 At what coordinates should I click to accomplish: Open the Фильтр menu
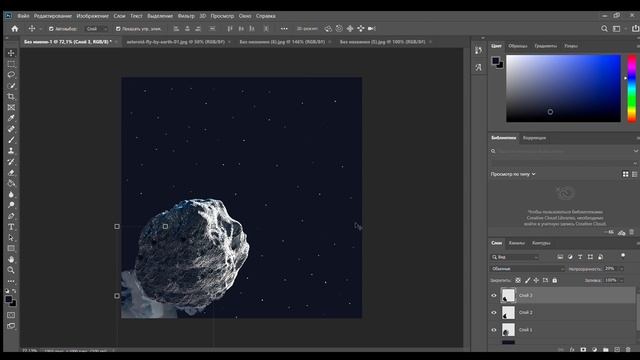pyautogui.click(x=186, y=16)
